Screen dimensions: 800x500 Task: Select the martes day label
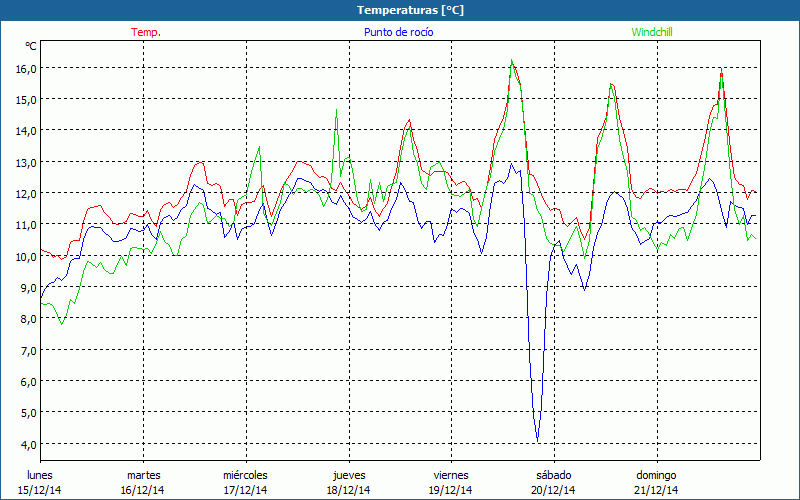point(143,475)
